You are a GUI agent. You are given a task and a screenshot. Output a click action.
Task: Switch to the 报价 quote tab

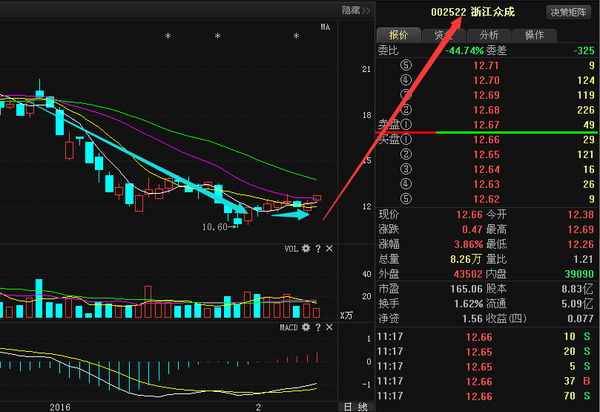tap(399, 34)
